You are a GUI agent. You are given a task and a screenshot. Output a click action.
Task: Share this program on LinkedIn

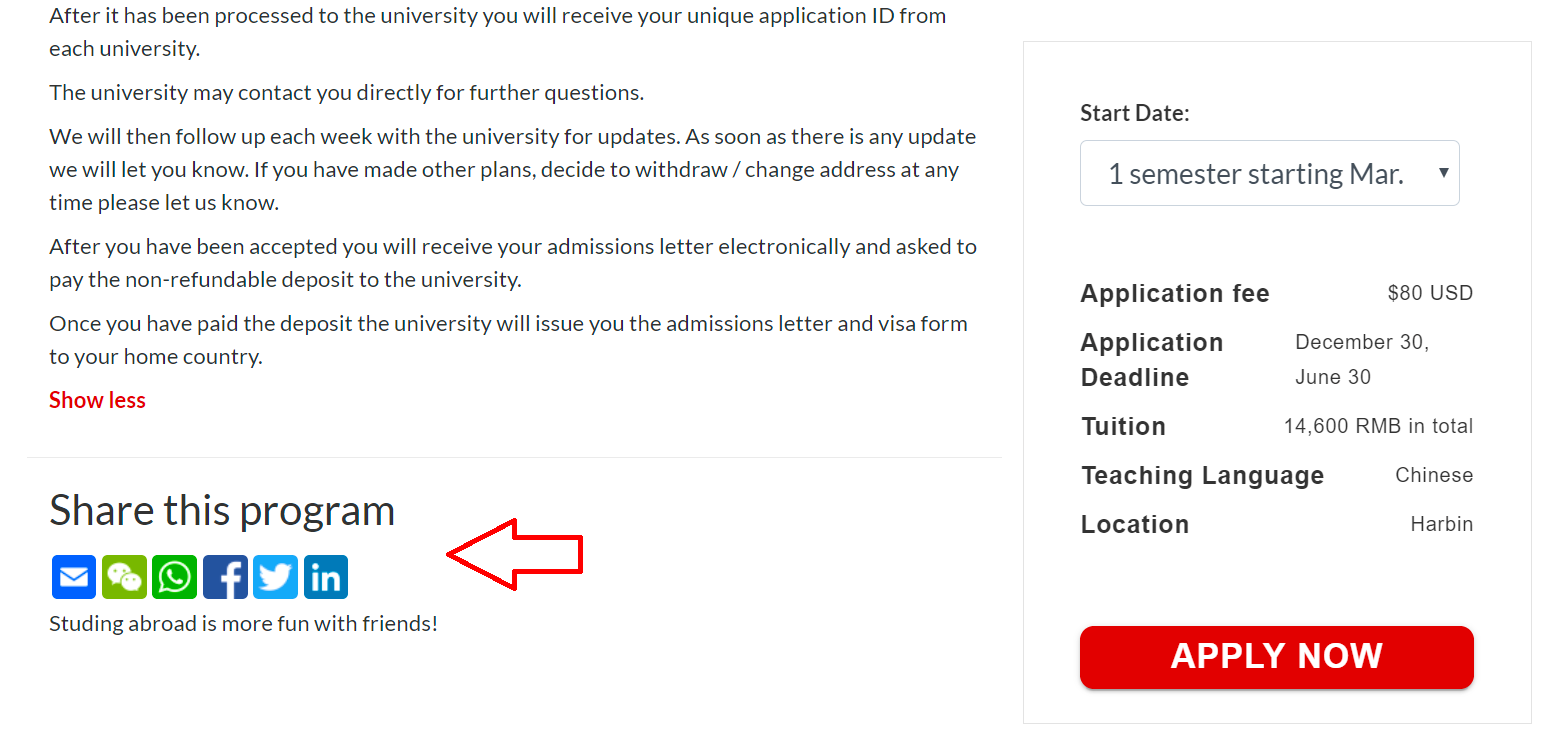pos(326,577)
